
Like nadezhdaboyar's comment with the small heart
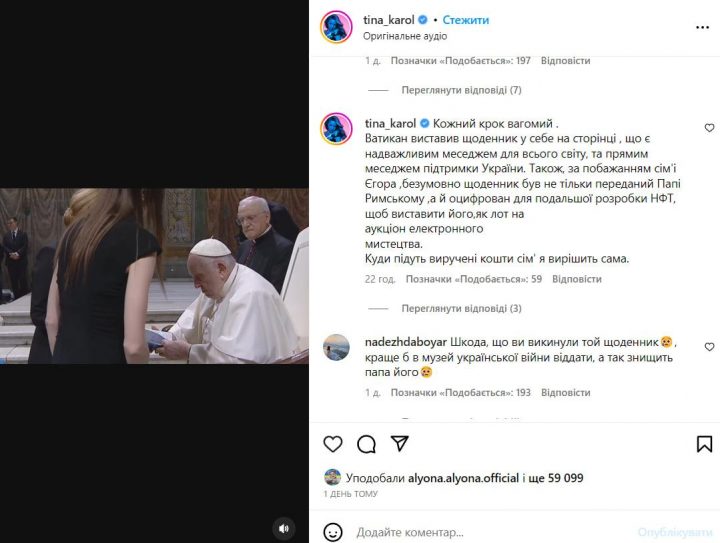[x=710, y=347]
